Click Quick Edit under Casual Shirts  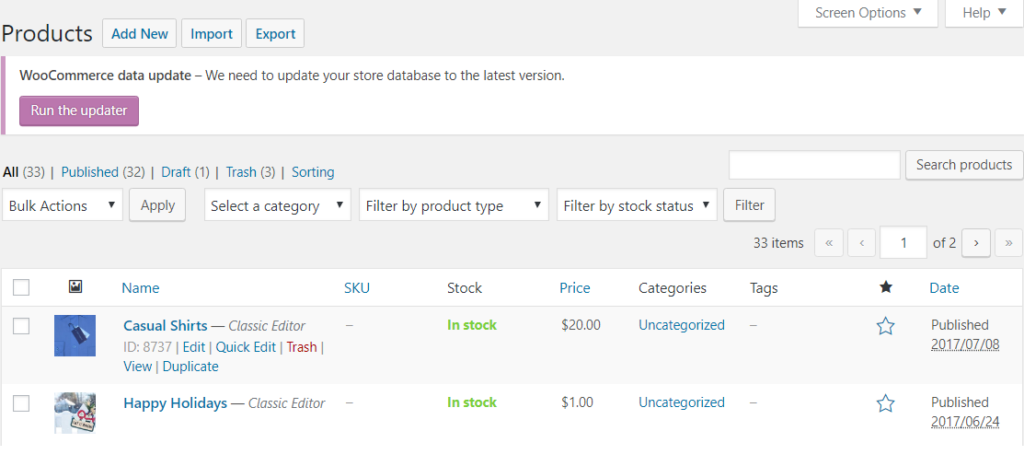245,347
